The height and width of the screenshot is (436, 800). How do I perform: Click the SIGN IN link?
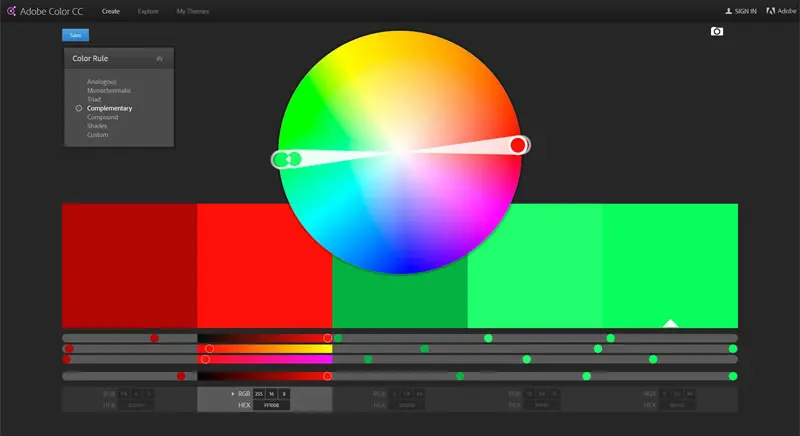(x=746, y=11)
